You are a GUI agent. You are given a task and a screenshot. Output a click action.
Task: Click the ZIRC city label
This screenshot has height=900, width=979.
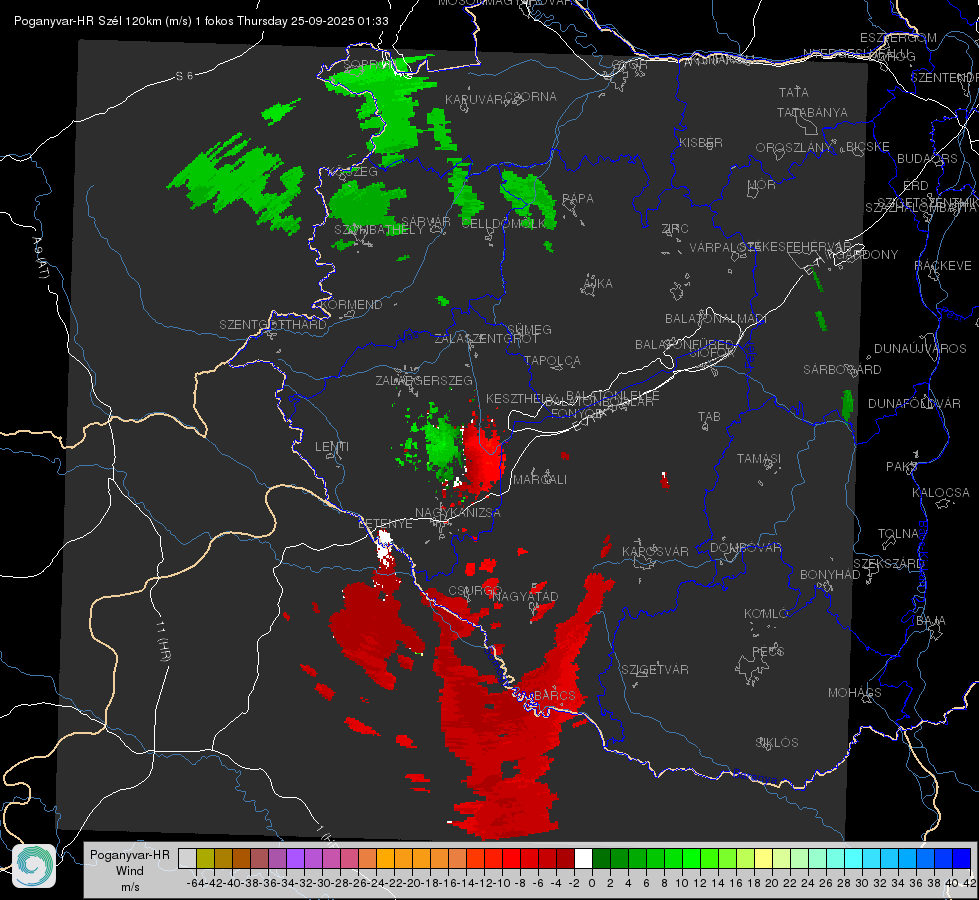pyautogui.click(x=675, y=229)
